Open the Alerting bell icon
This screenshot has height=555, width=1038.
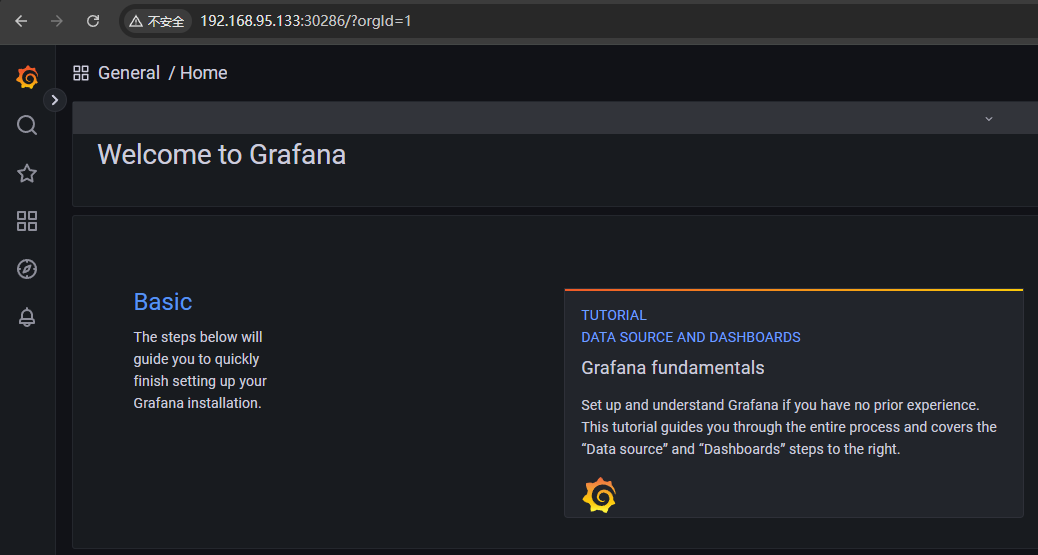27,317
